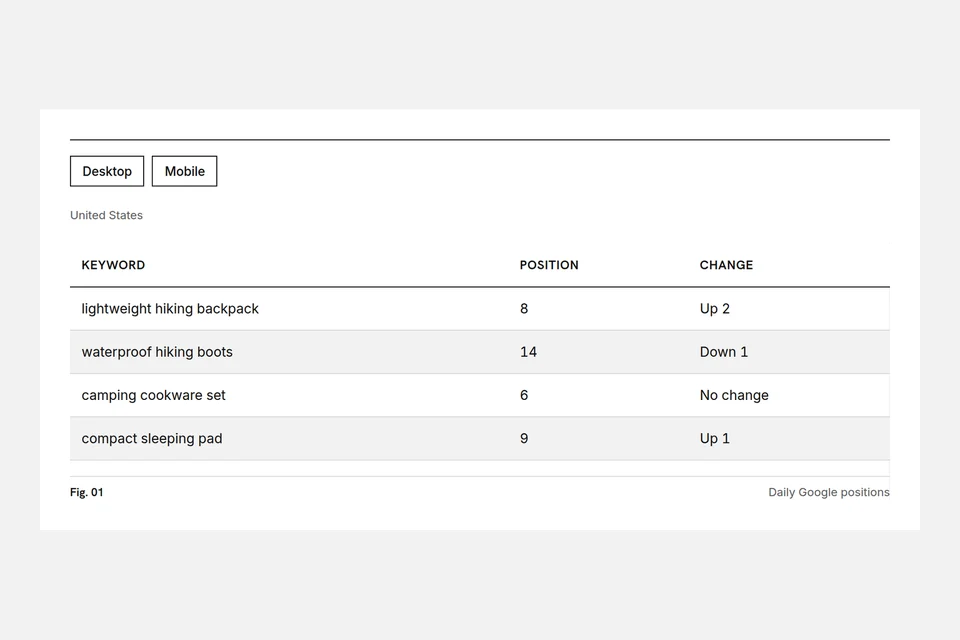
Task: Click the KEYWORD column header
Action: [x=113, y=265]
